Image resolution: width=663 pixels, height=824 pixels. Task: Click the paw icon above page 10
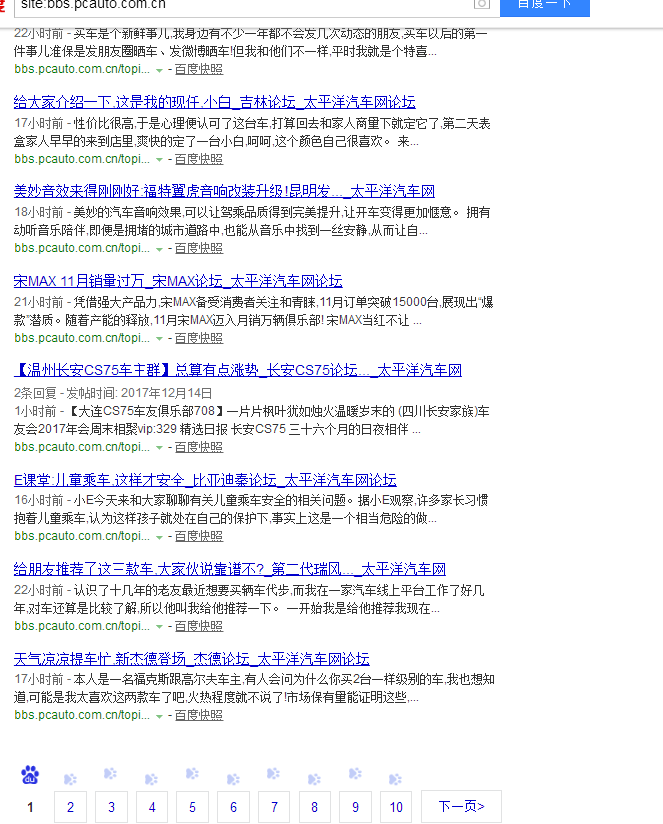[x=395, y=779]
